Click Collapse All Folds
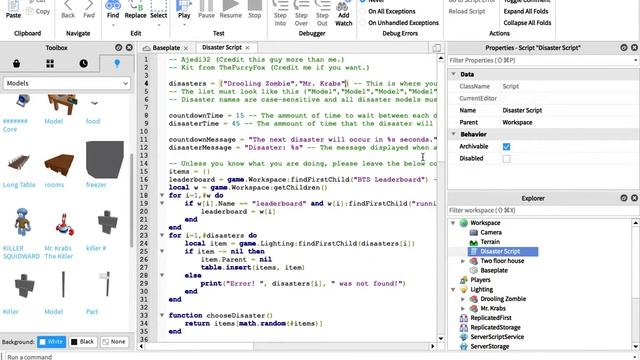Screen dimensions: 640x360 click(527, 23)
